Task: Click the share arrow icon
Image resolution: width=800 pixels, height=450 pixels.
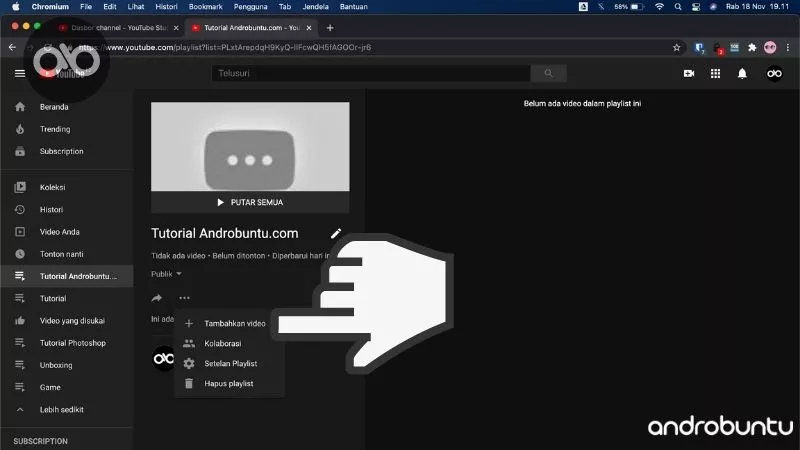Action: coord(157,298)
